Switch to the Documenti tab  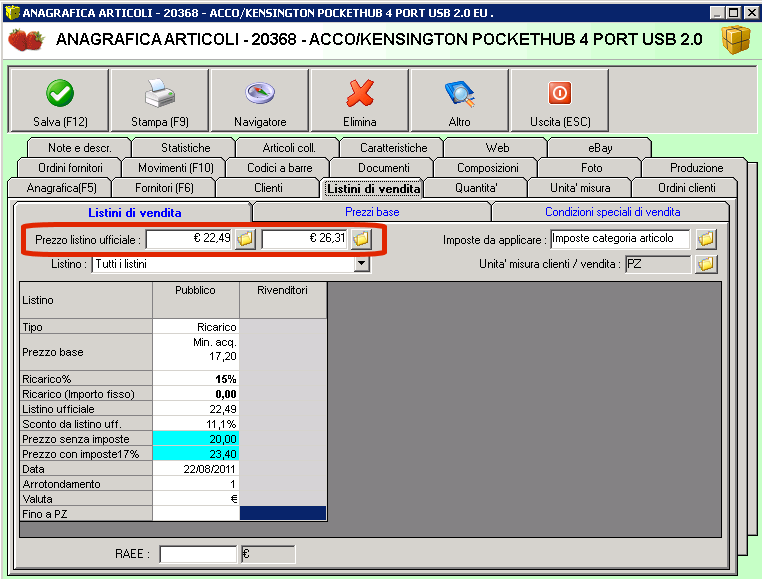point(383,168)
